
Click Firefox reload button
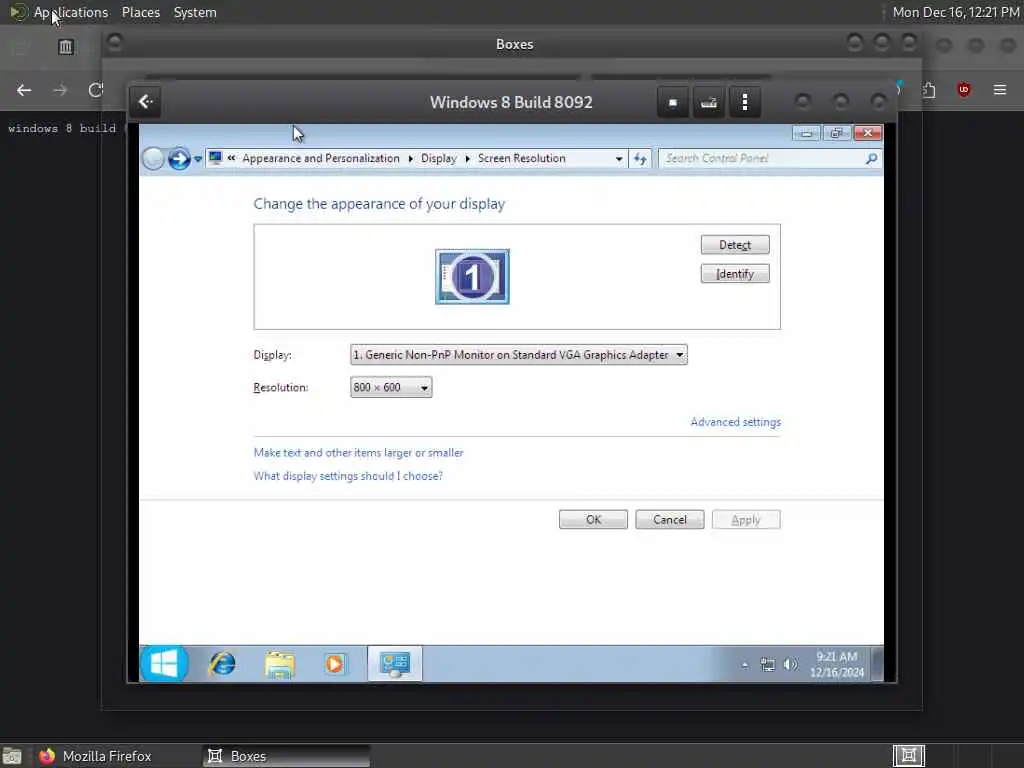coord(96,90)
